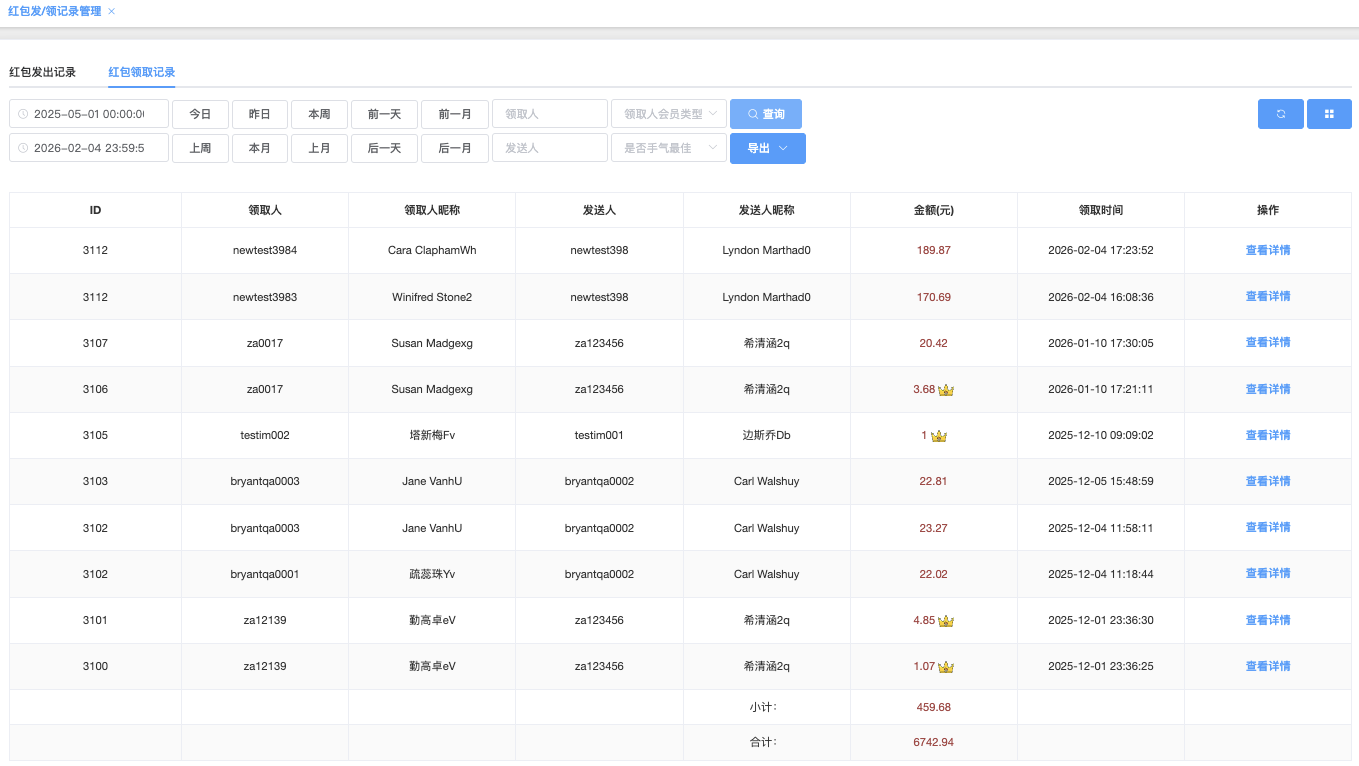
Task: View details for newtest3984 row
Action: pyautogui.click(x=1267, y=250)
